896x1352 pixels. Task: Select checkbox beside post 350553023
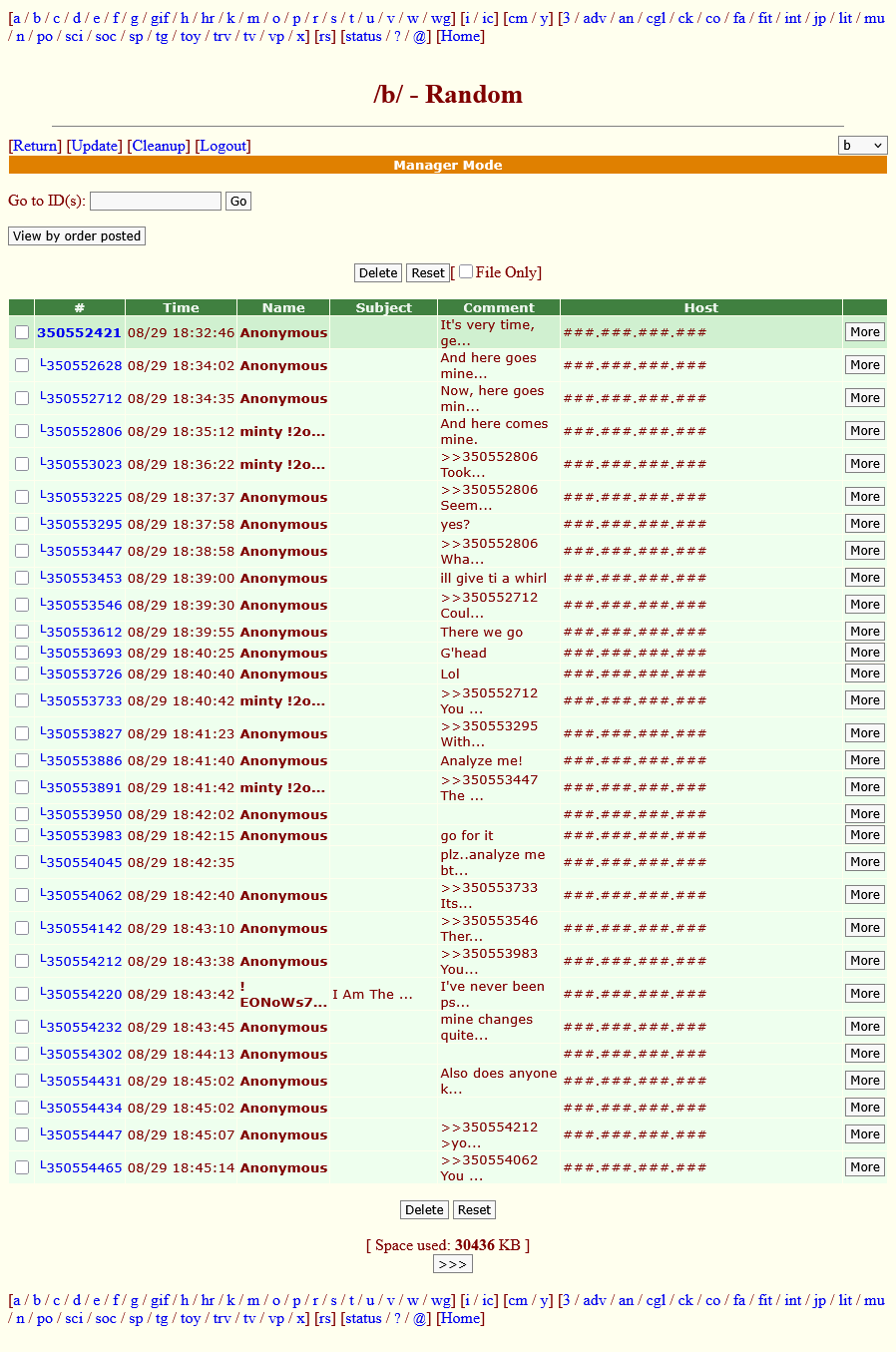click(x=22, y=464)
